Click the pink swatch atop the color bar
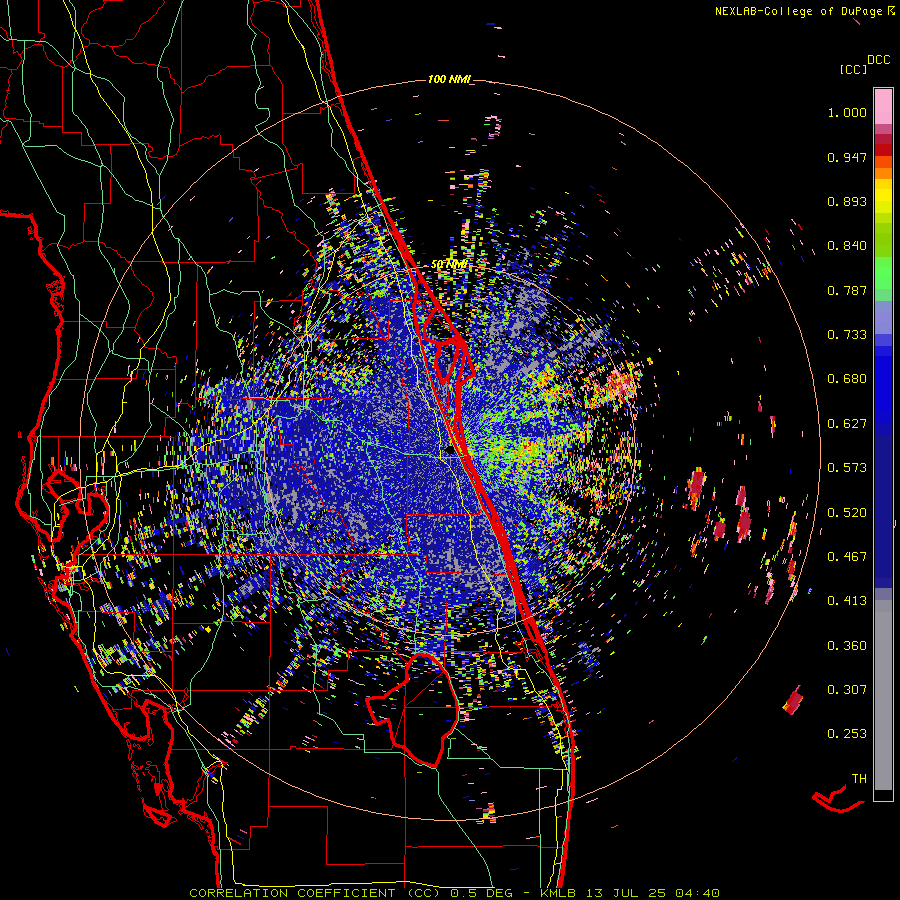900x900 pixels. point(883,106)
